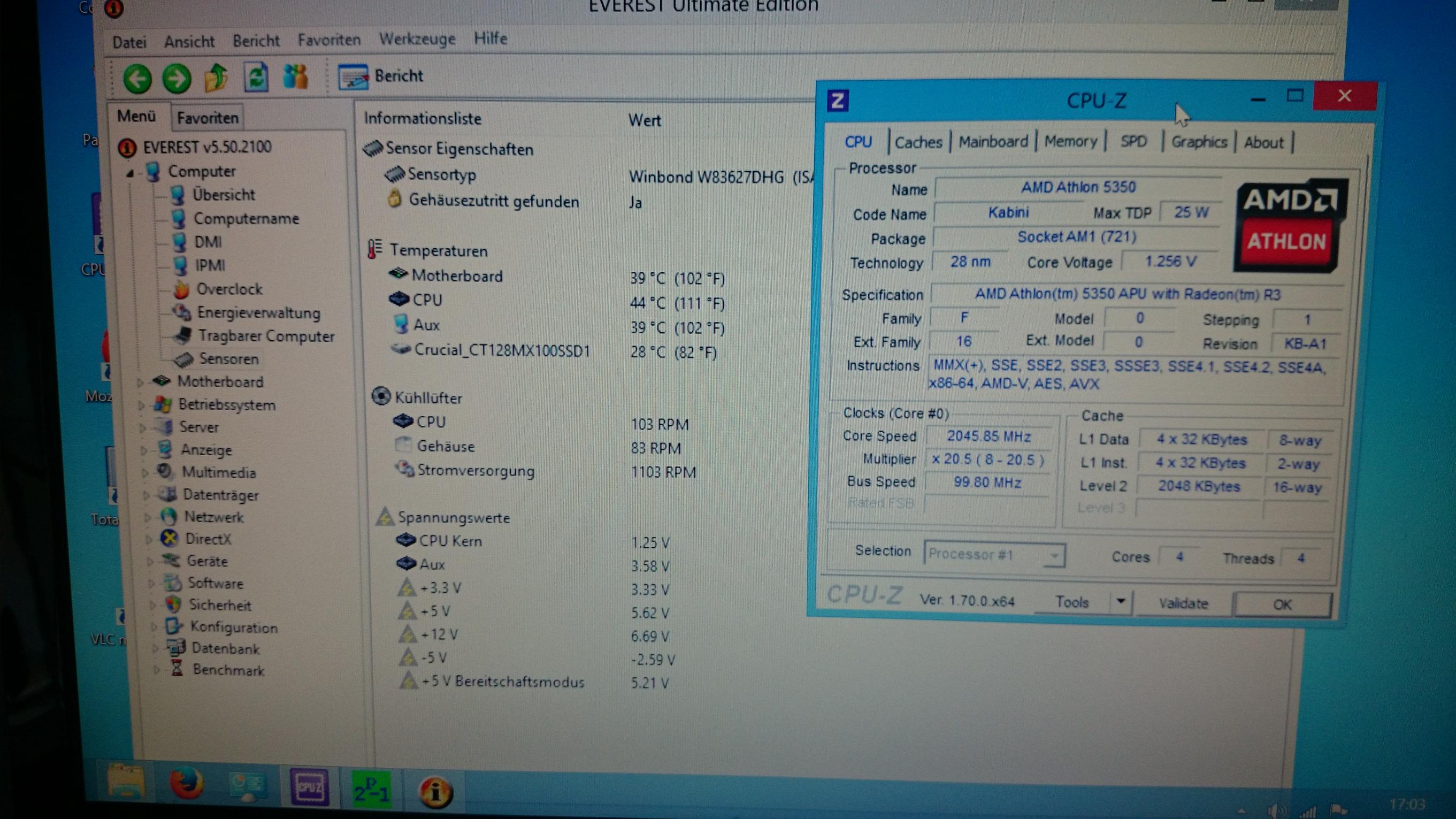Open the Tools dropdown arrow in CPU-Z
The image size is (1456, 819).
point(1121,601)
